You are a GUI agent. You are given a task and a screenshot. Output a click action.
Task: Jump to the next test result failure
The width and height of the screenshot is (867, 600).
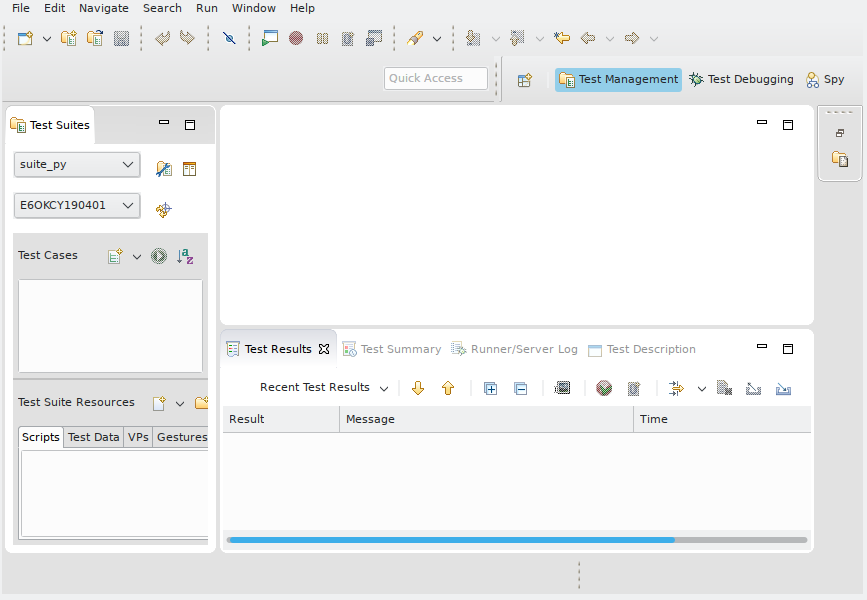click(x=418, y=388)
